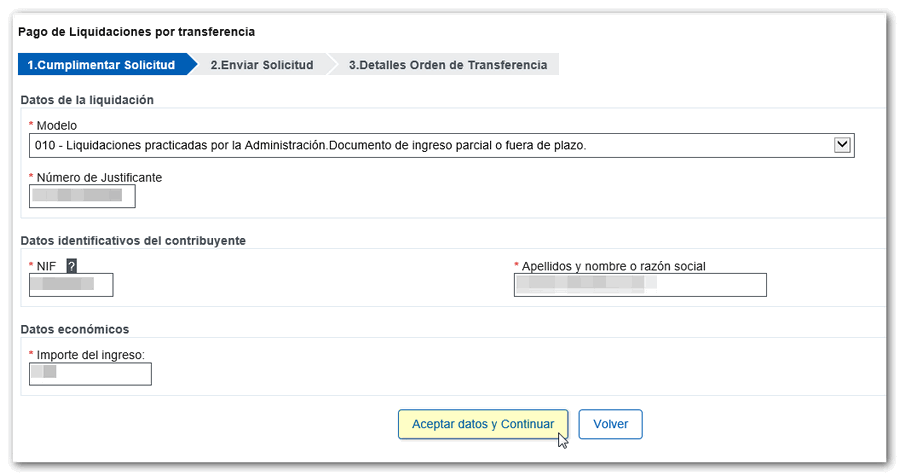
Task: Go to the '2.Enviar Solicitud' step
Action: tap(262, 65)
